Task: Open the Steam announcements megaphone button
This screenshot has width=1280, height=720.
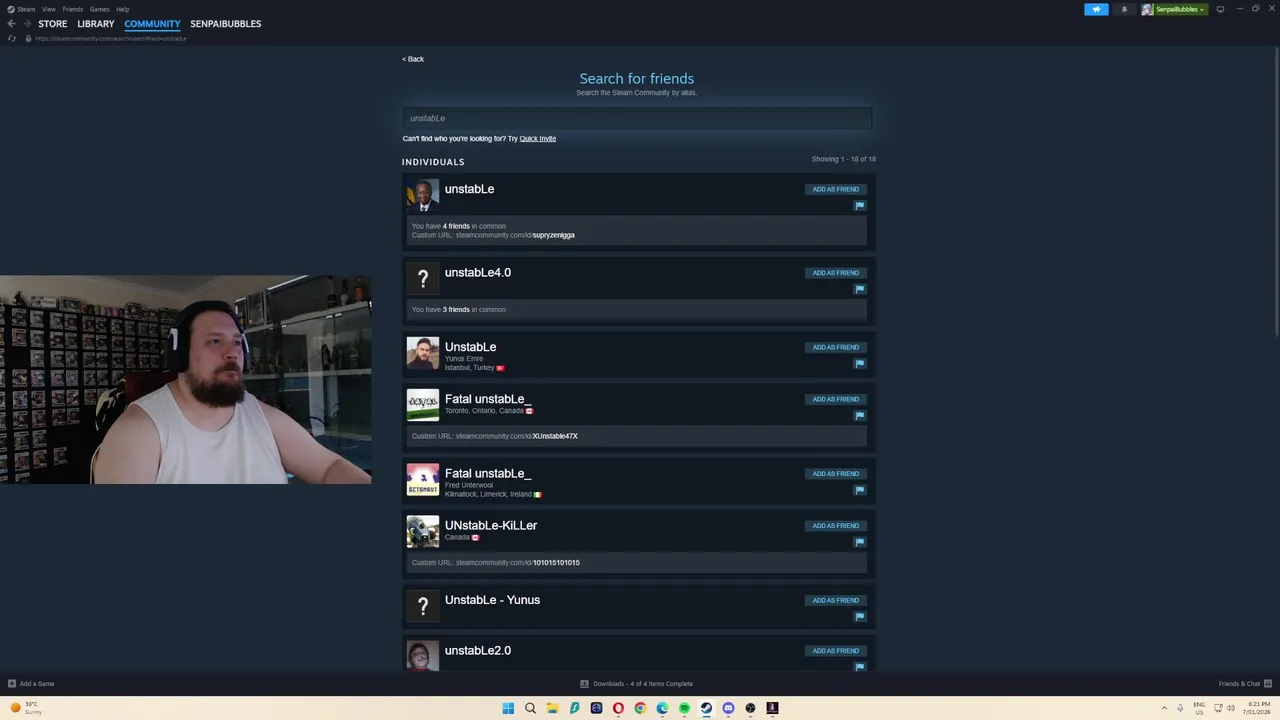Action: click(1096, 9)
